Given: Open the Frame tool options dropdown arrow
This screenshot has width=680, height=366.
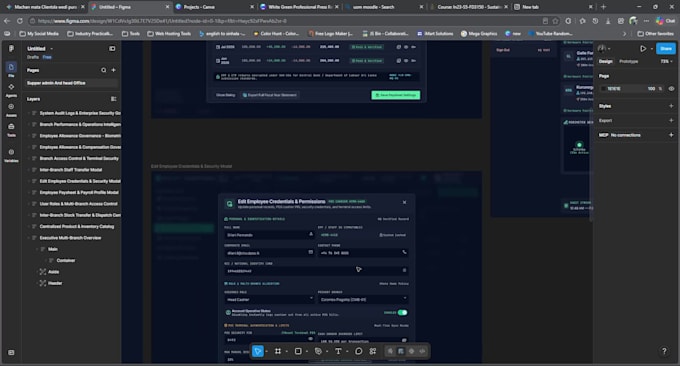Looking at the screenshot, I should (x=287, y=351).
